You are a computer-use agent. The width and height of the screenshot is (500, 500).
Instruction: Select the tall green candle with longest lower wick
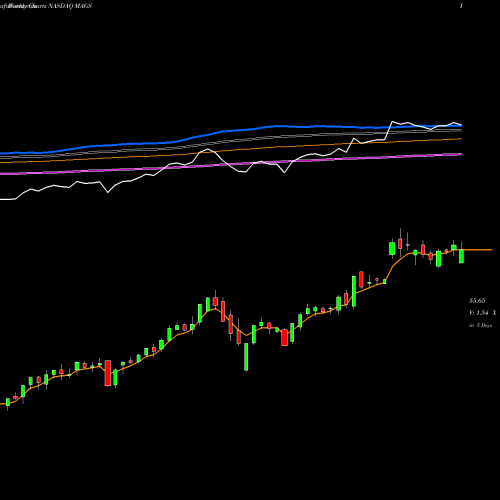pos(246,357)
